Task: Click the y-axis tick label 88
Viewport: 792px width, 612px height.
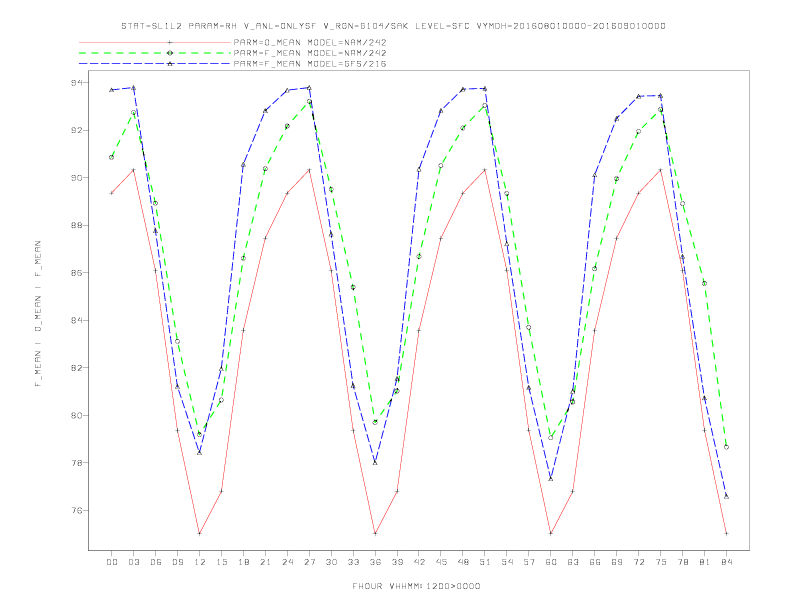Action: click(77, 225)
